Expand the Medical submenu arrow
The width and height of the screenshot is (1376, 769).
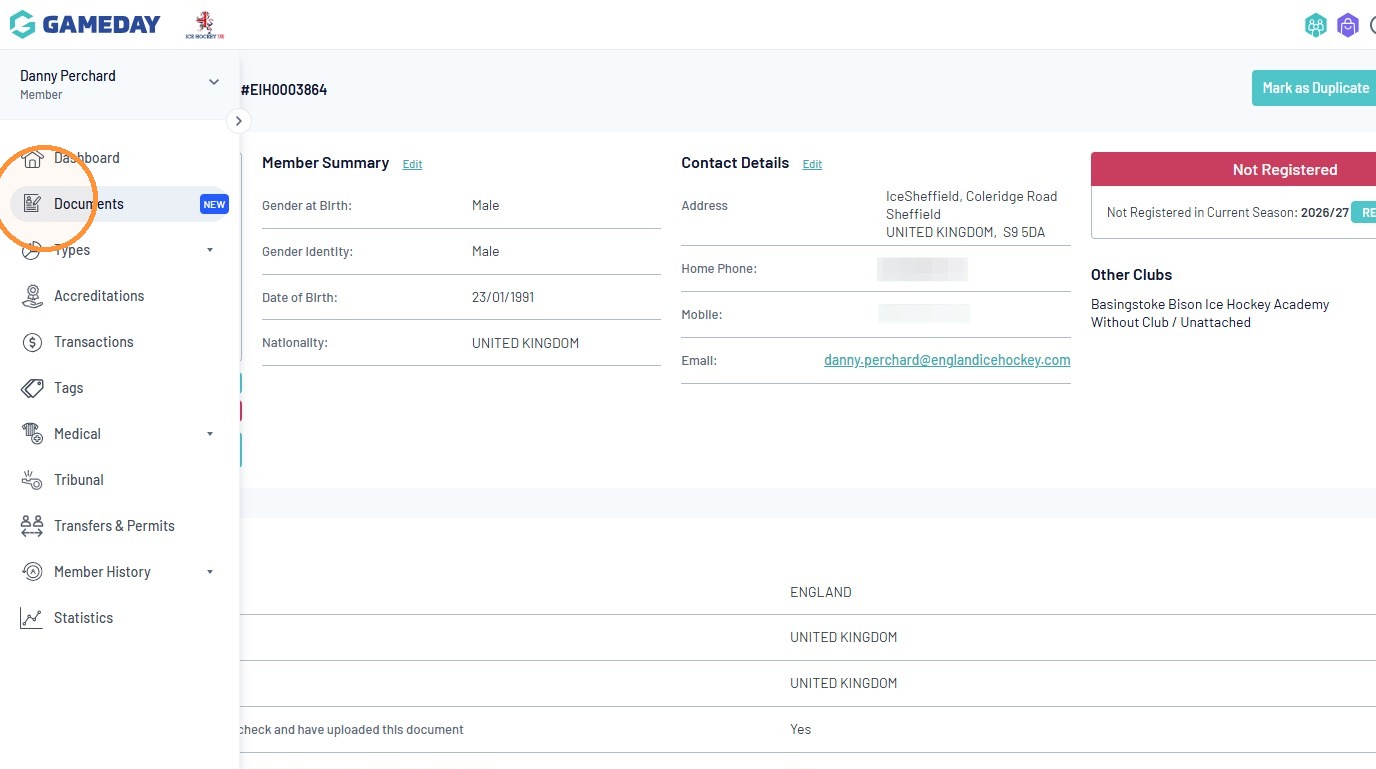210,434
